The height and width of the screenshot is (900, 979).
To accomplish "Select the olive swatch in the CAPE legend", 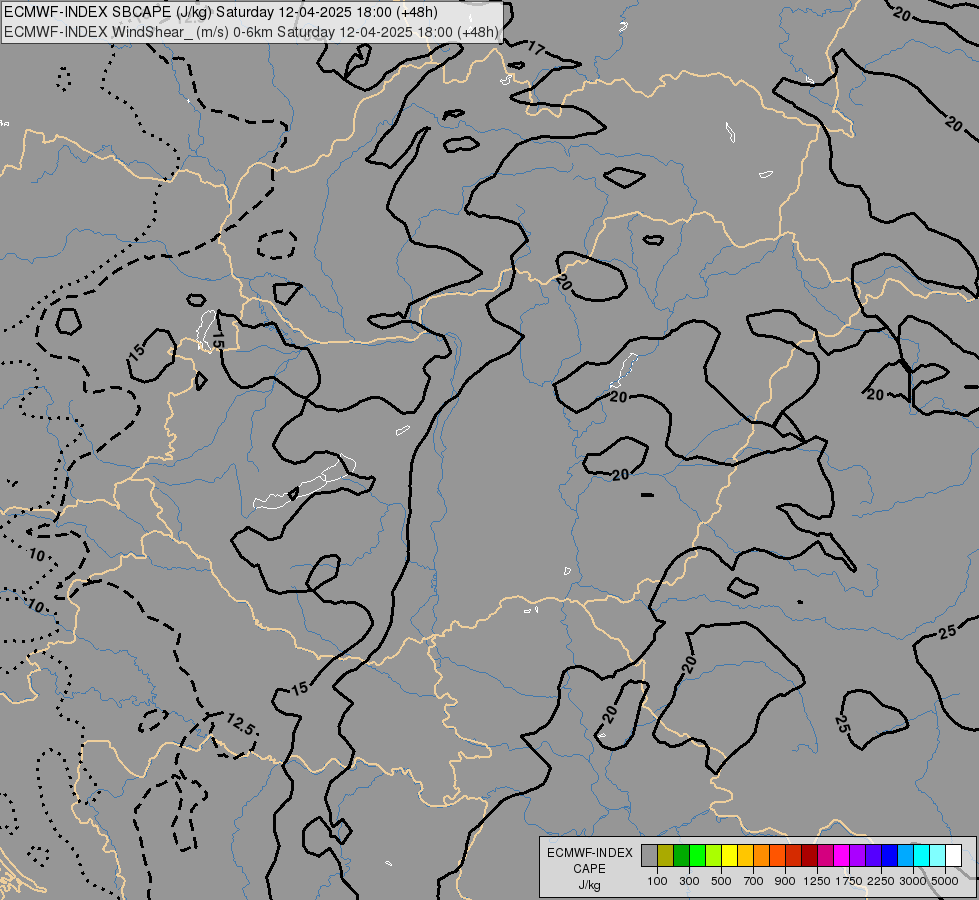I will coord(666,855).
